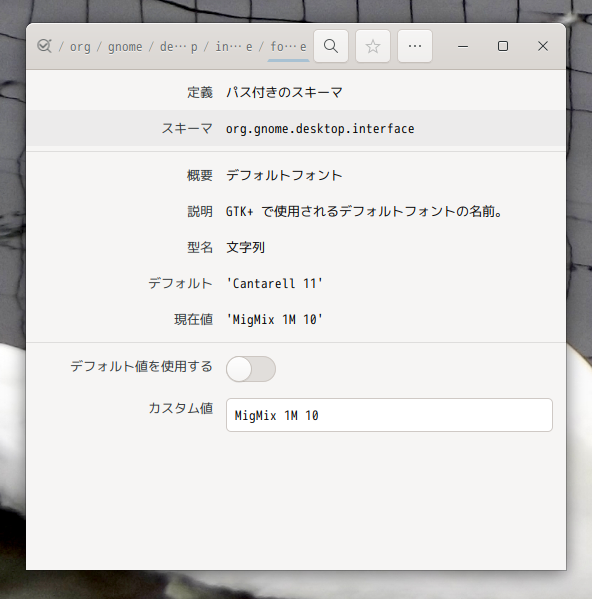Click the dconf root checkmark icon
Viewport: 592px width, 599px height.
(x=44, y=46)
